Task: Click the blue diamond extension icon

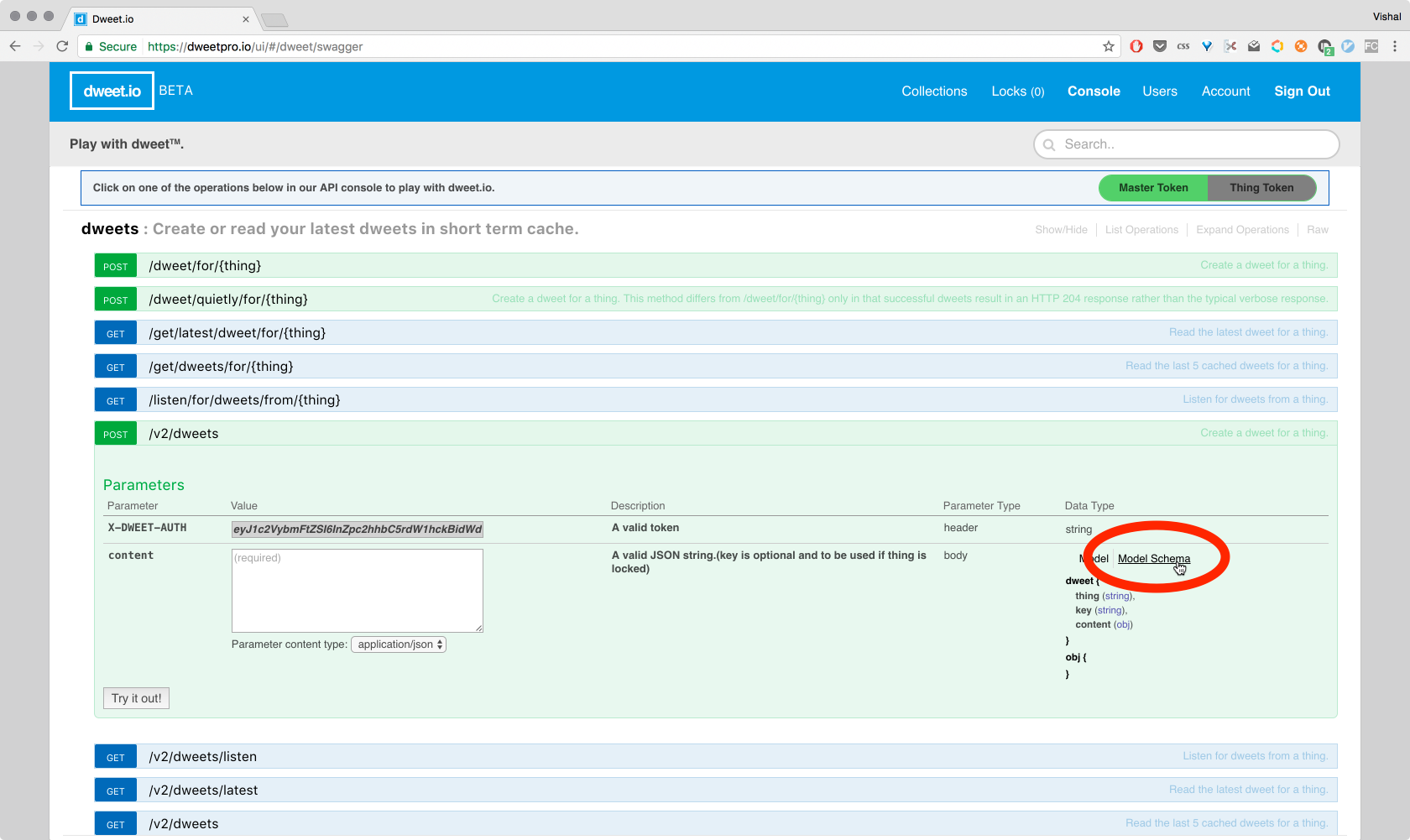Action: tap(1207, 47)
